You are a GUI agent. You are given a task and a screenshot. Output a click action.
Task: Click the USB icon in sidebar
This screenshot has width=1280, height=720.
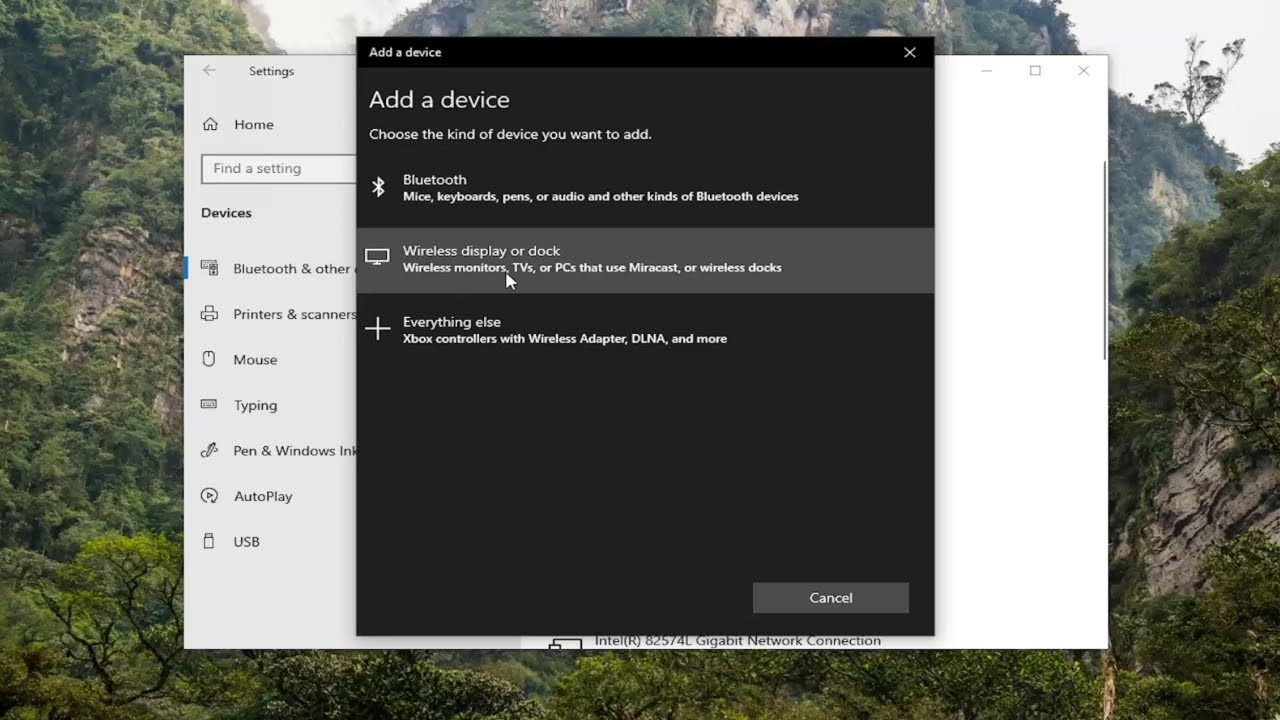pos(209,541)
